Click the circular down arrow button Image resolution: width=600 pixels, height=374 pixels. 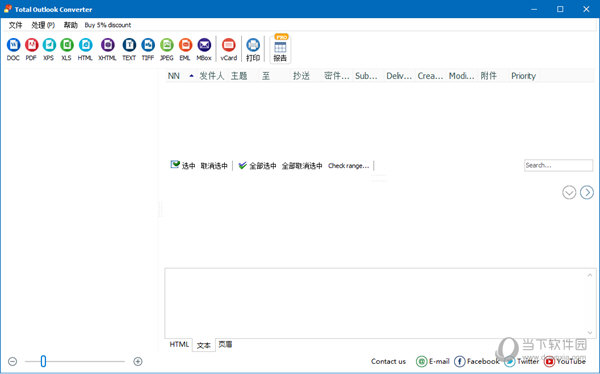point(569,192)
